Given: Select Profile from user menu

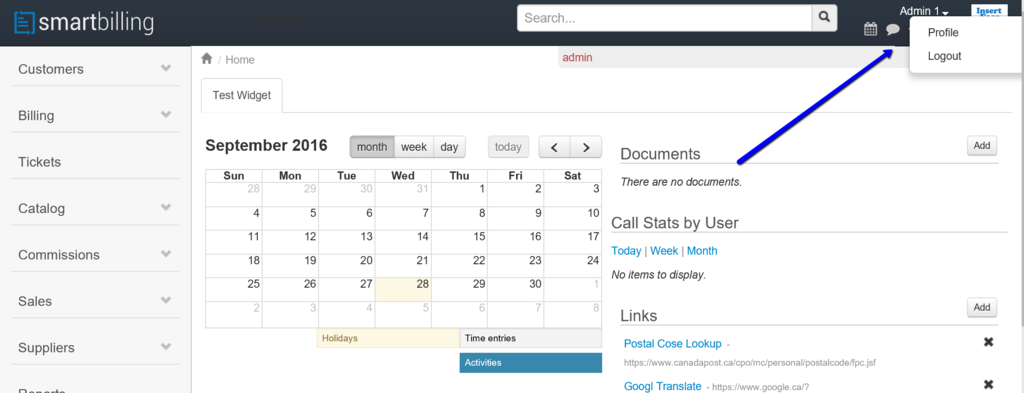Looking at the screenshot, I should pyautogui.click(x=943, y=33).
